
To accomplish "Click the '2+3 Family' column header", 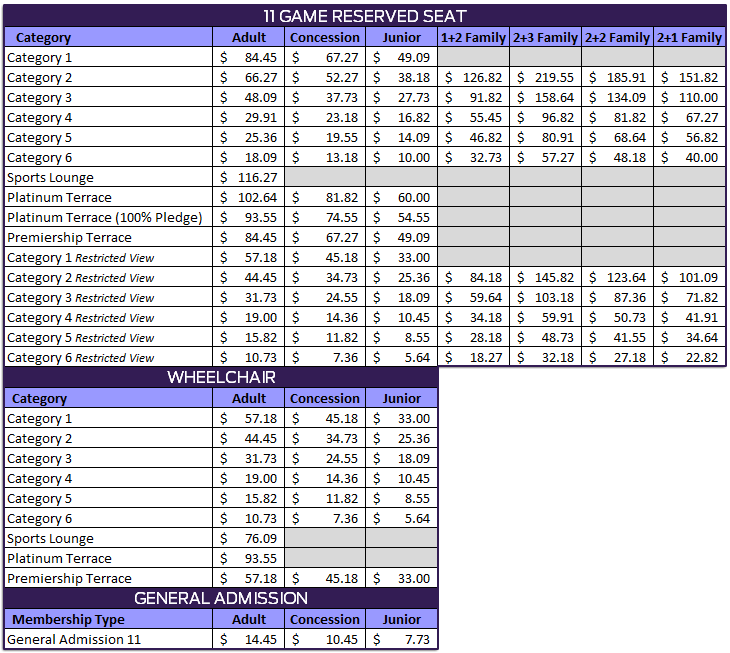I will coord(546,37).
